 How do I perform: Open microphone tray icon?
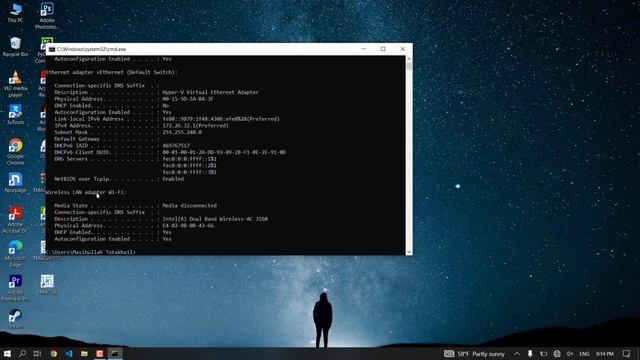click(x=530, y=354)
